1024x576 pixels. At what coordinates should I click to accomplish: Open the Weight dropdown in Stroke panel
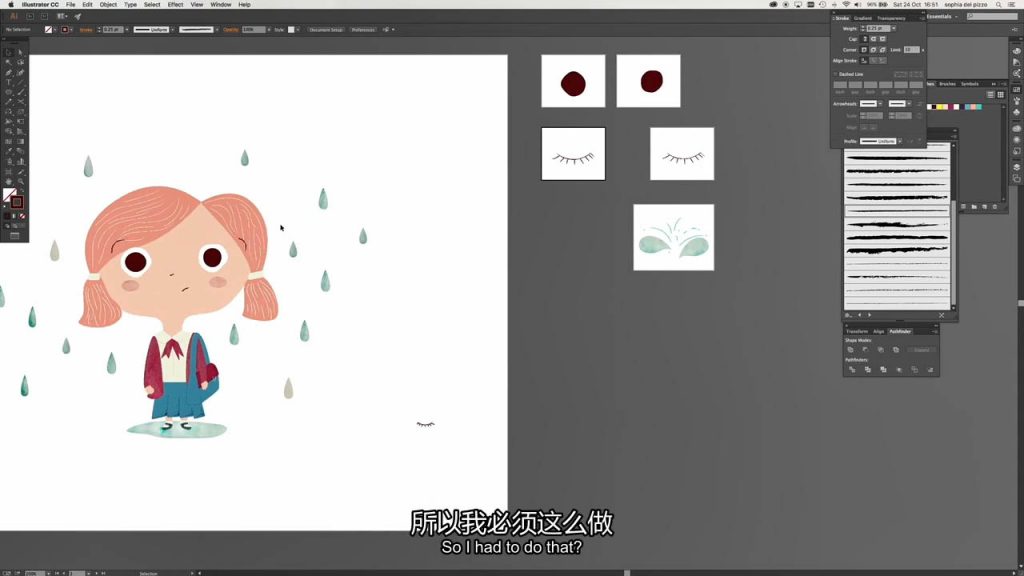[x=893, y=29]
